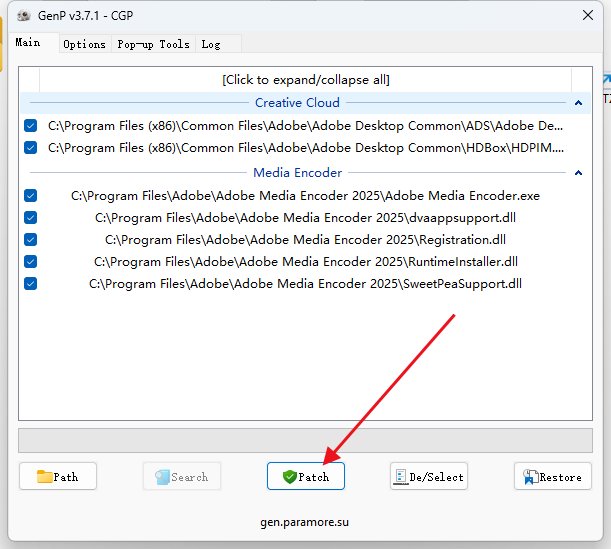Toggle Registration.dll checkbox
This screenshot has height=549, width=611.
(30, 239)
